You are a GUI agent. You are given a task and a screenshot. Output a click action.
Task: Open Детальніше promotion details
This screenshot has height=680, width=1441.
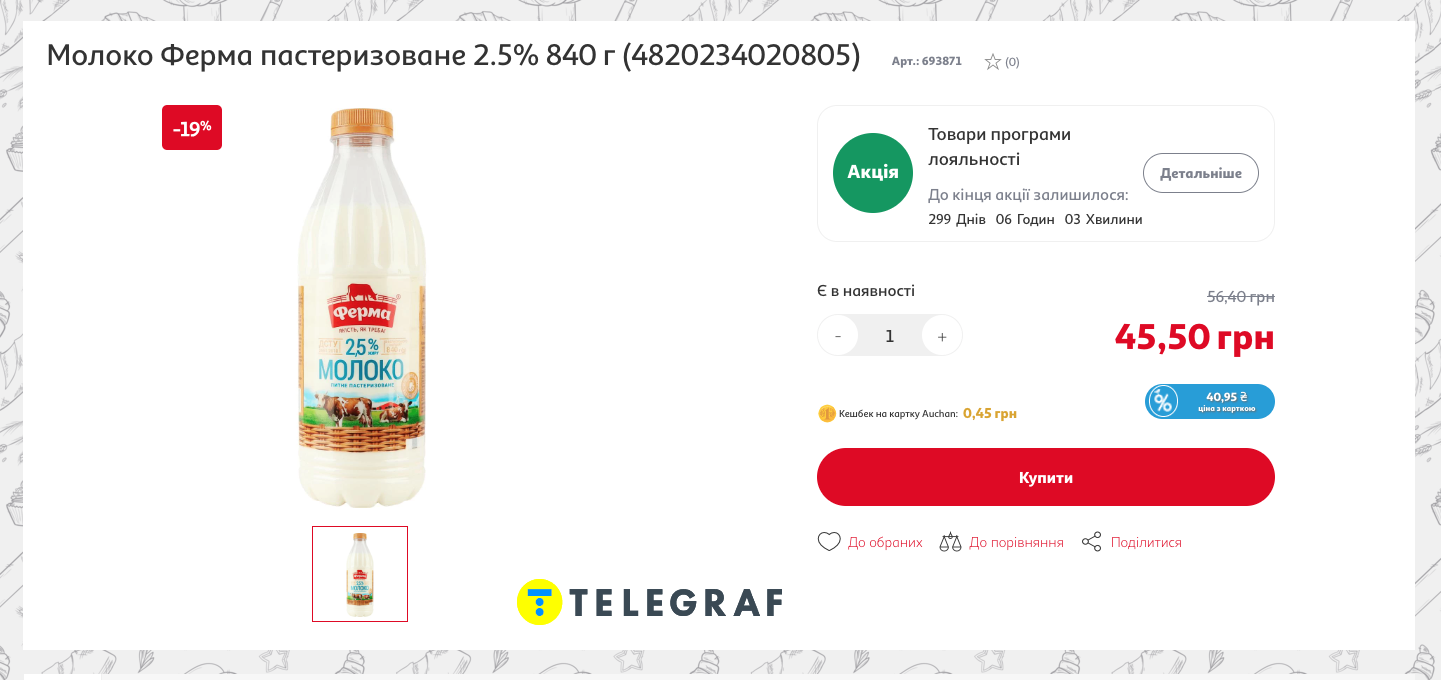1201,173
